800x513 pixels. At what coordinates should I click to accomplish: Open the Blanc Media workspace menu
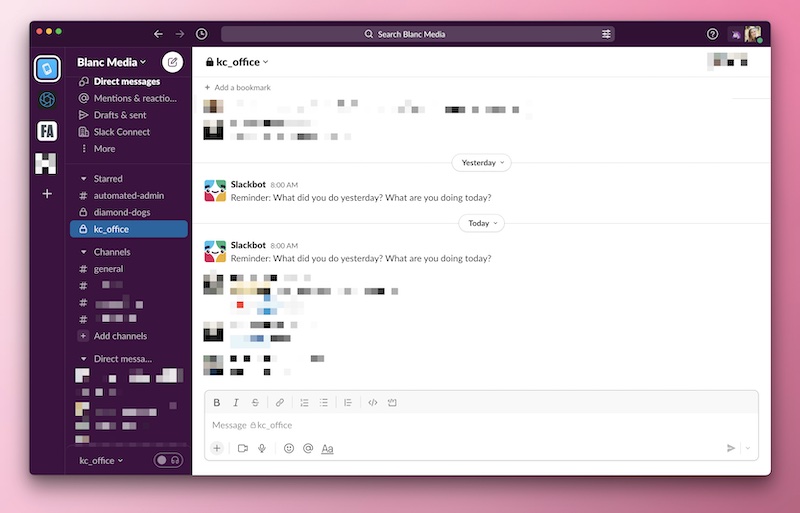click(112, 62)
